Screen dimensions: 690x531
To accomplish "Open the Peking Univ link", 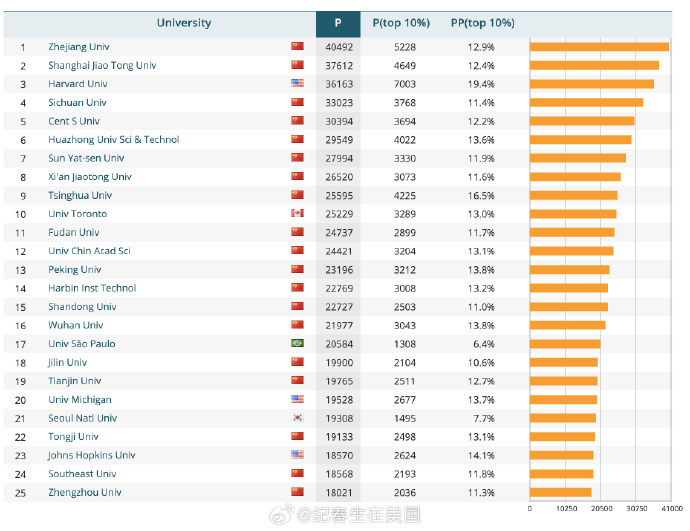I will tap(75, 270).
